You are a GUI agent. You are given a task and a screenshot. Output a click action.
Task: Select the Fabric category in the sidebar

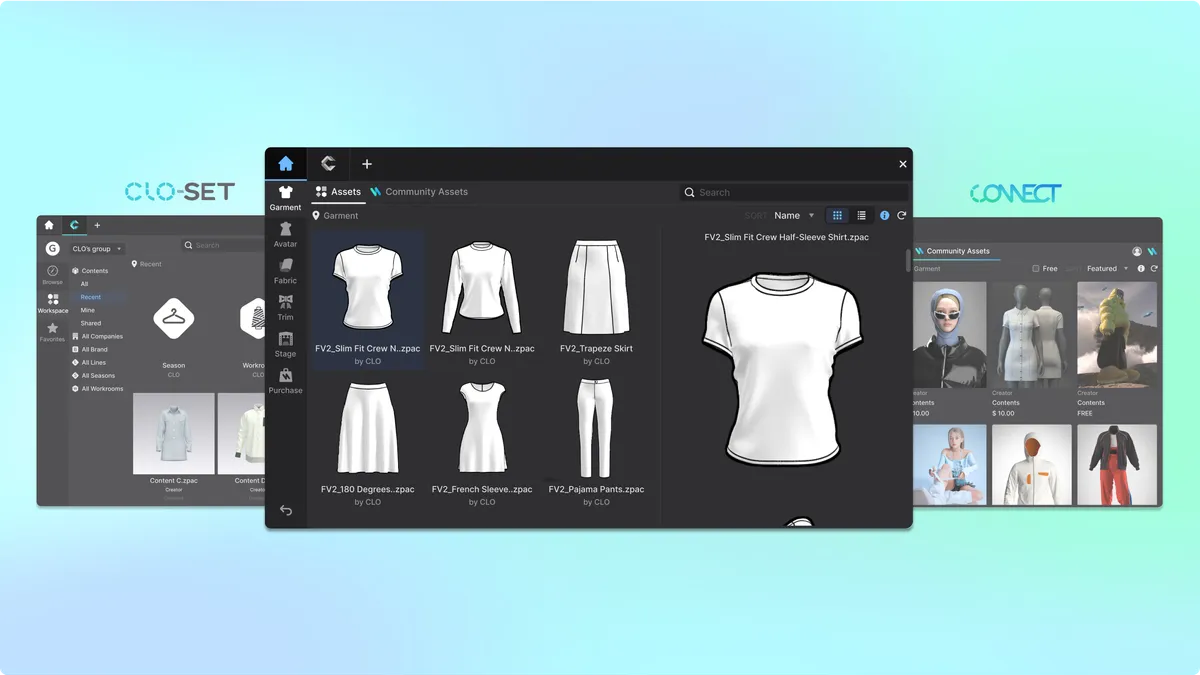pyautogui.click(x=285, y=270)
